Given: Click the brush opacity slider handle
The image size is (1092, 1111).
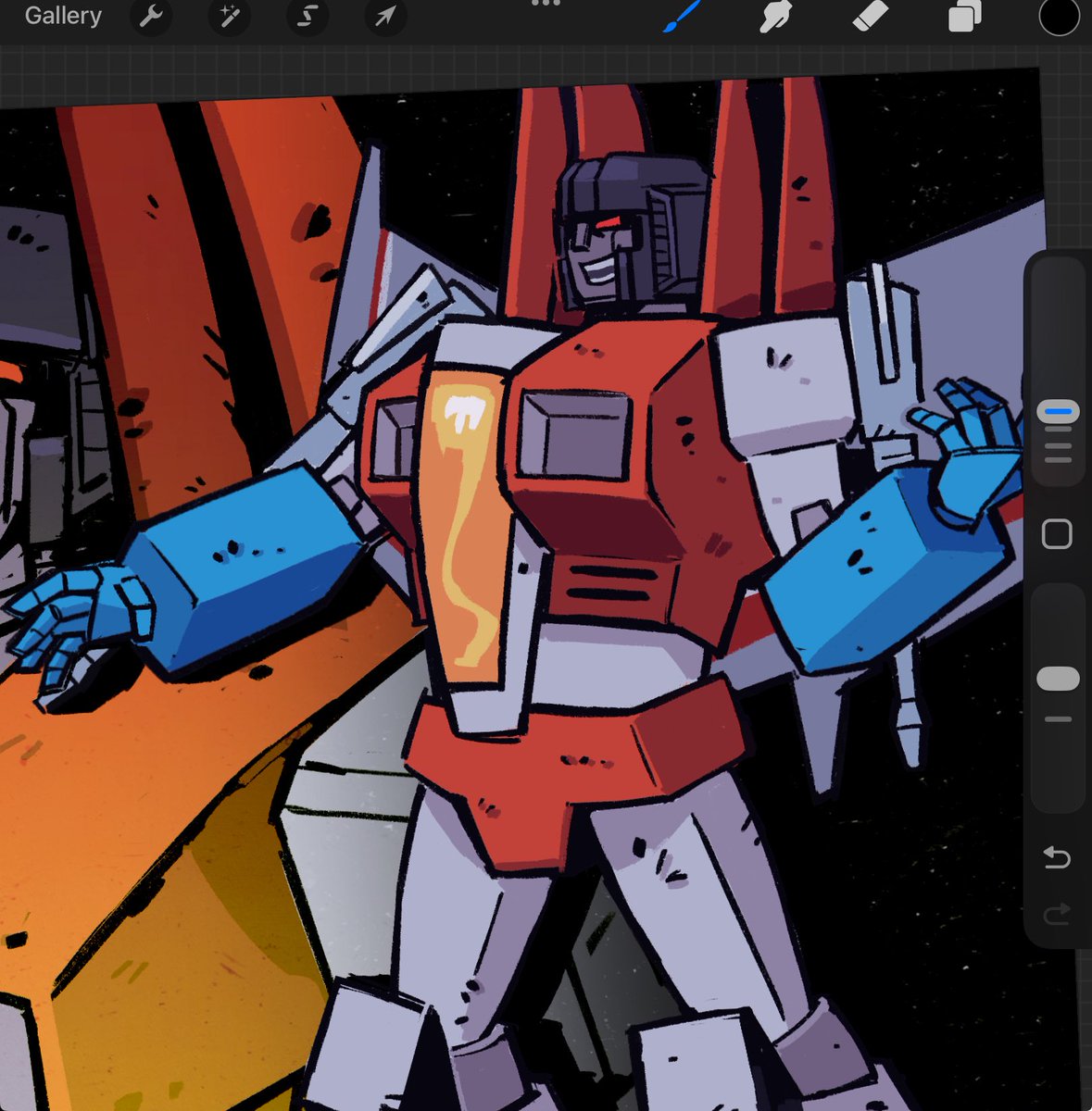Looking at the screenshot, I should pyautogui.click(x=1058, y=679).
